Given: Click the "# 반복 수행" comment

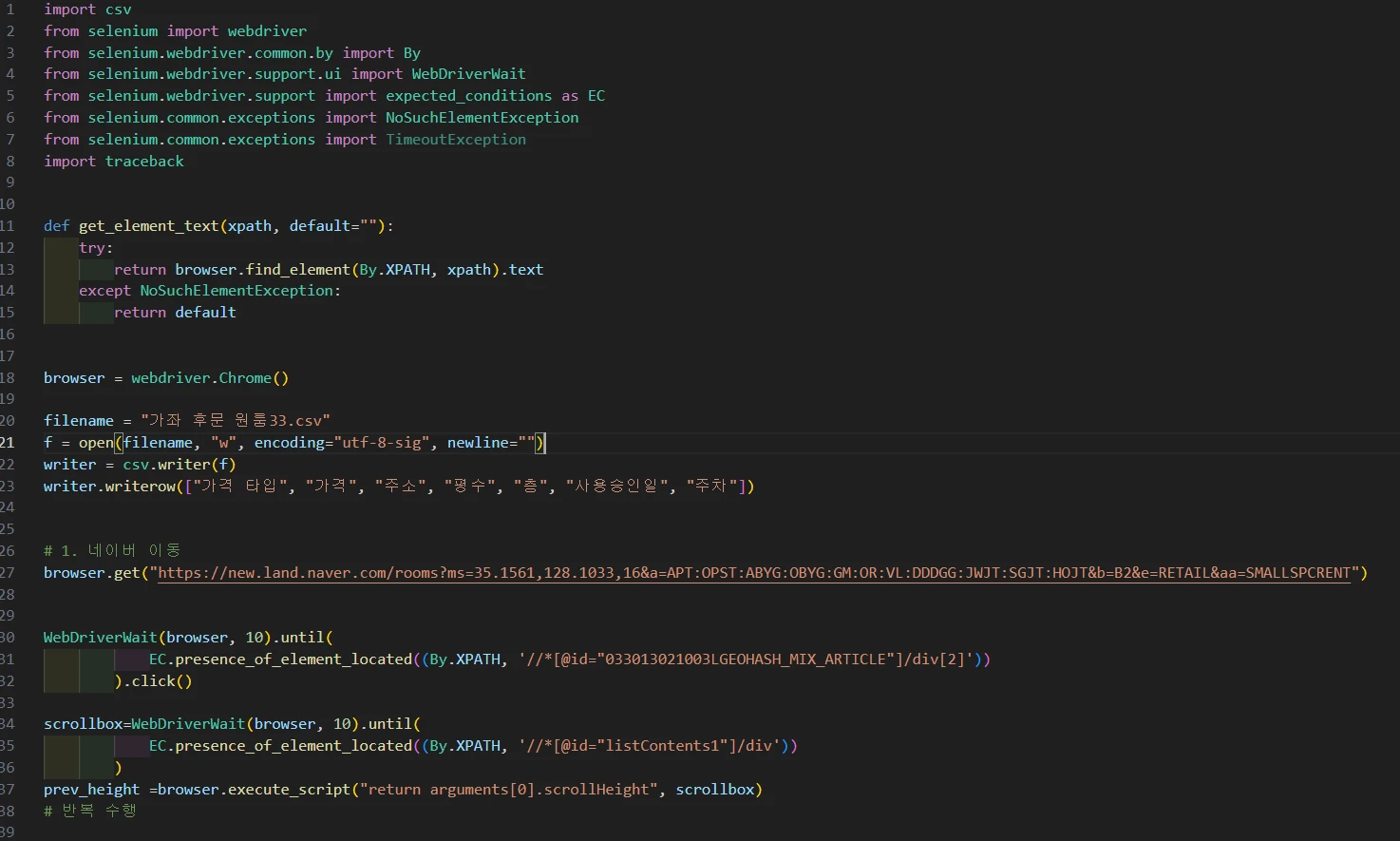Looking at the screenshot, I should [90, 811].
